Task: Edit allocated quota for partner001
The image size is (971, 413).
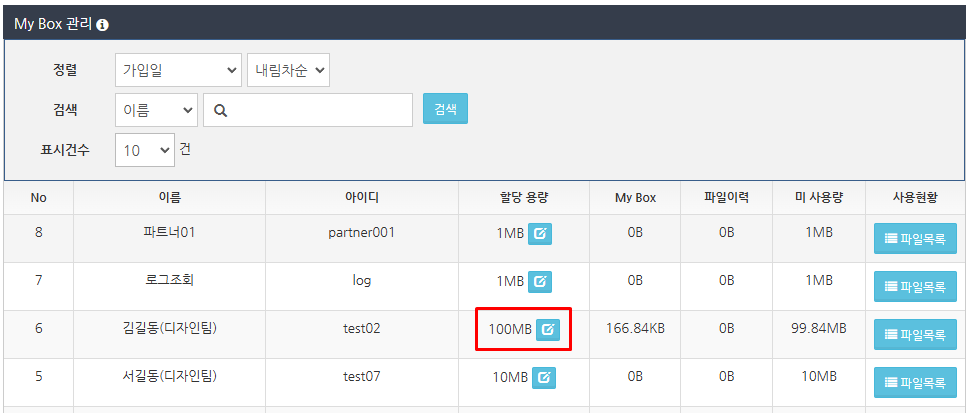Action: click(541, 233)
